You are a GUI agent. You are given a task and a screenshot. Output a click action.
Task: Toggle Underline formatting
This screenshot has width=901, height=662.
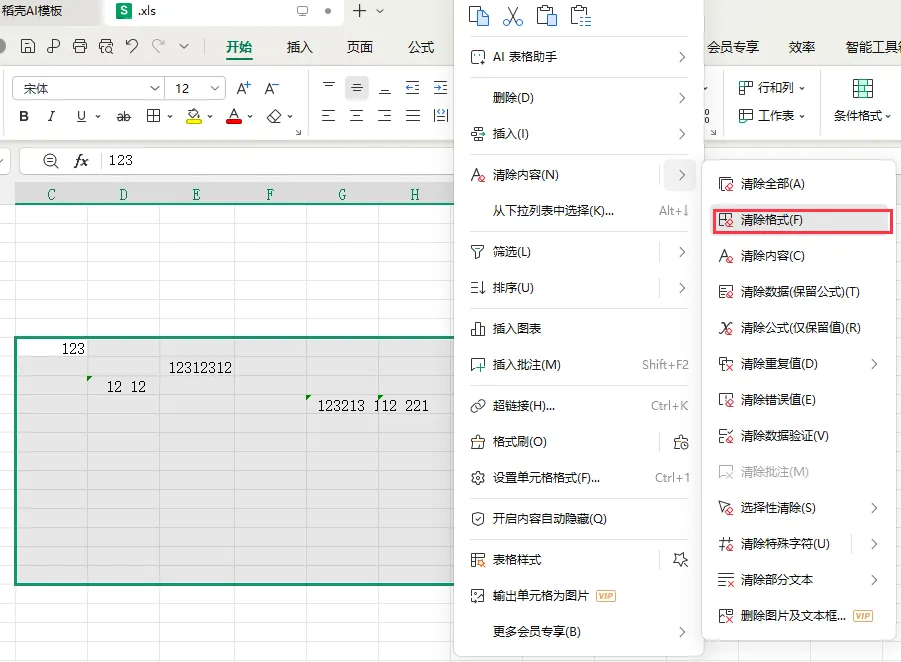[81, 117]
